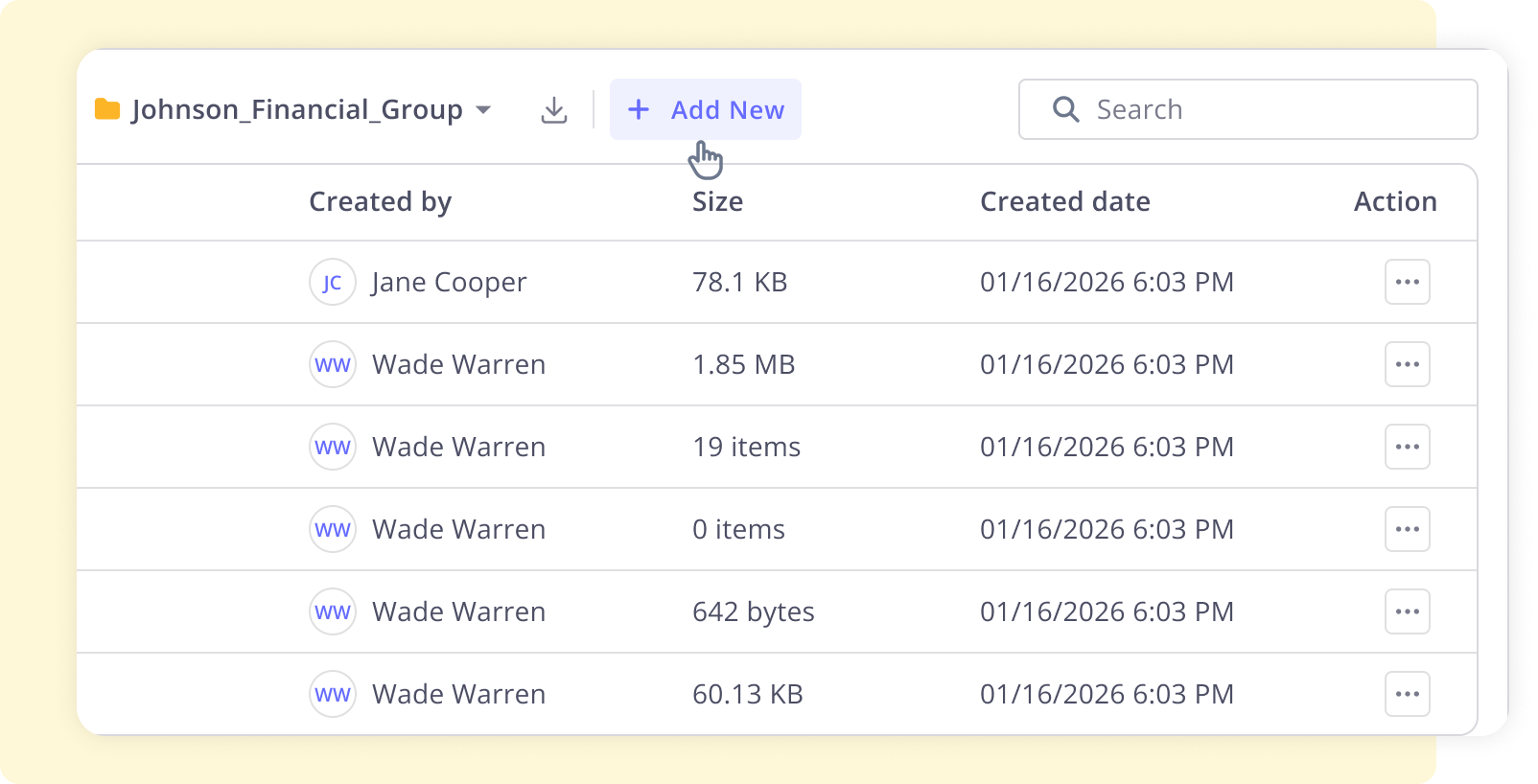Click WW avatar in the 1.85 MB row

coord(333,364)
